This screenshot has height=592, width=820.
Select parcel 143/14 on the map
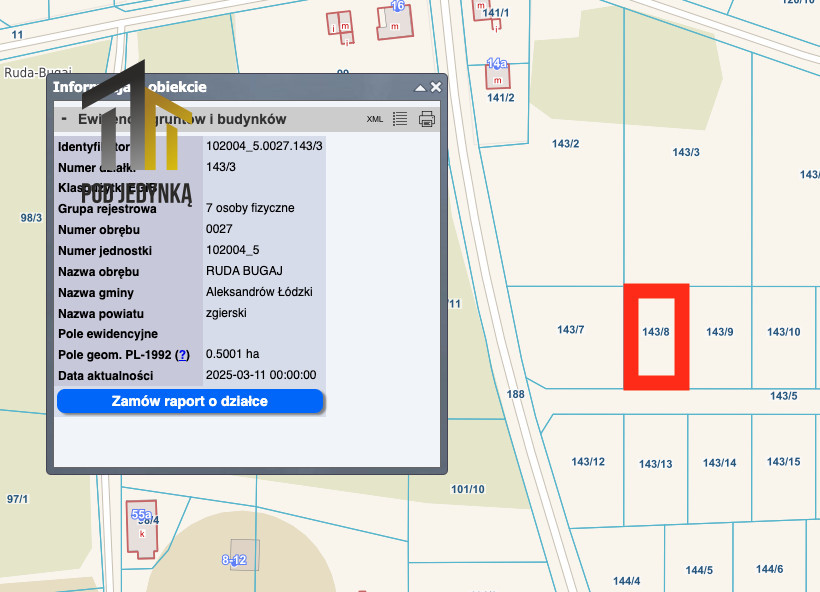(x=719, y=463)
